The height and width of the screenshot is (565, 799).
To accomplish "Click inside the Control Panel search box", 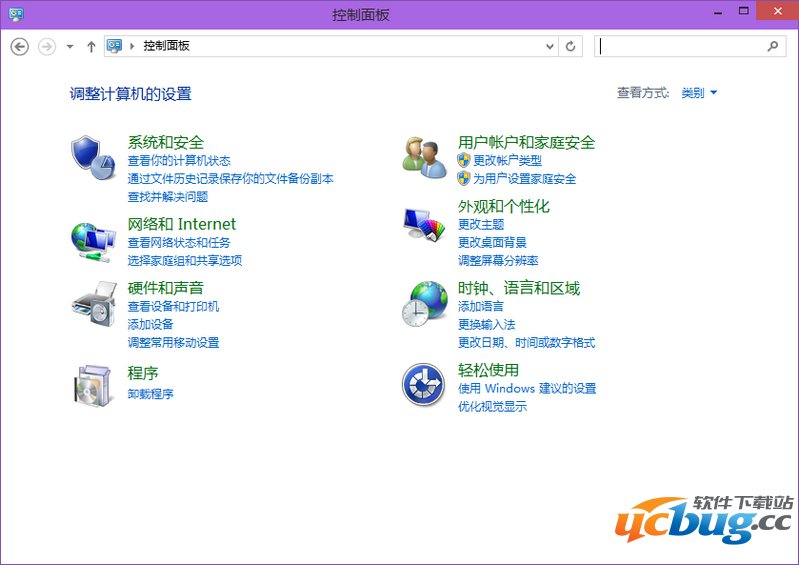I will (x=680, y=46).
